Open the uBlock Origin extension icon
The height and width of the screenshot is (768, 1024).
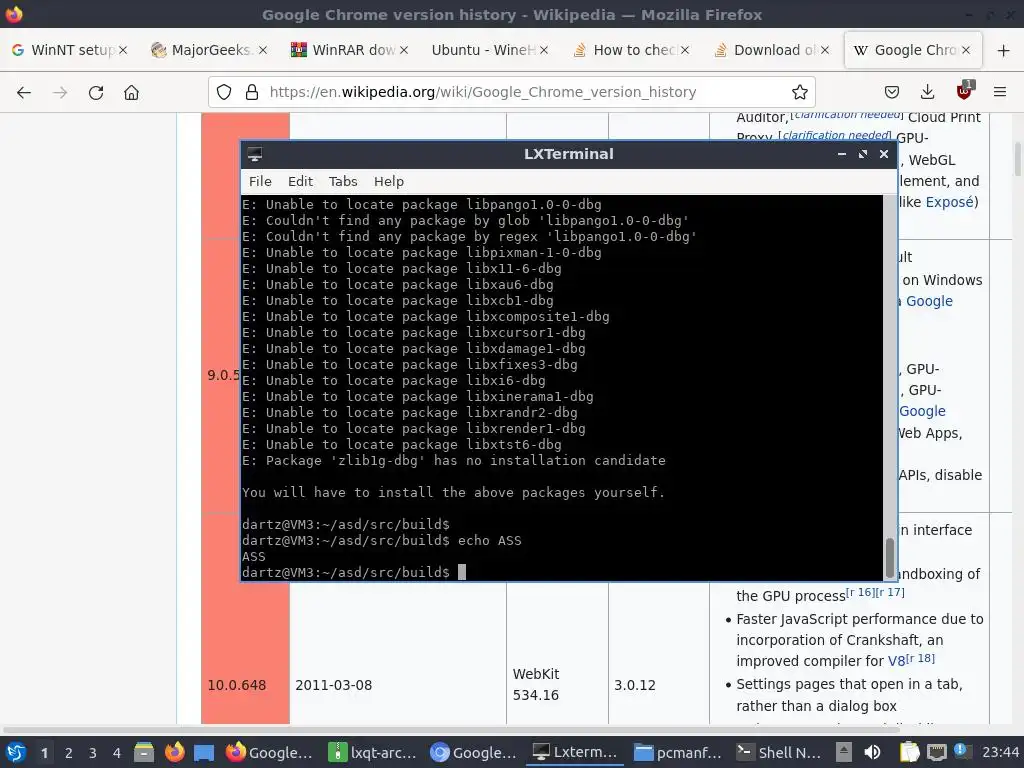964,91
